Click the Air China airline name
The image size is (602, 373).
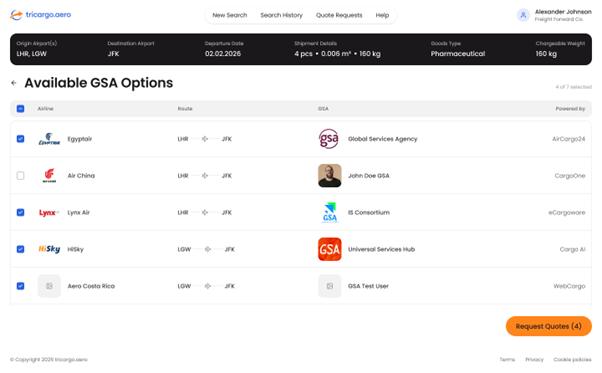tap(81, 176)
